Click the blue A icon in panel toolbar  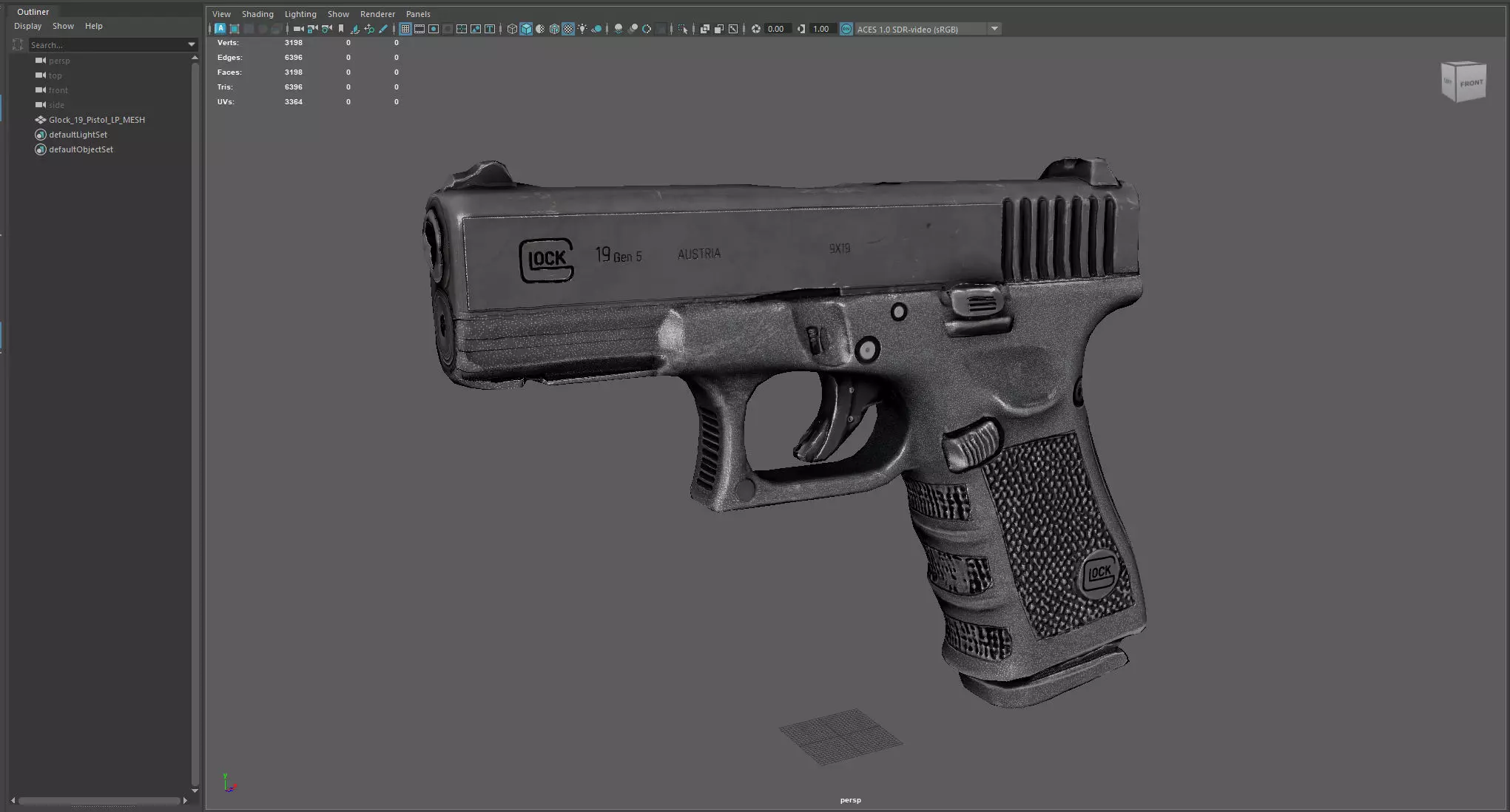click(220, 29)
